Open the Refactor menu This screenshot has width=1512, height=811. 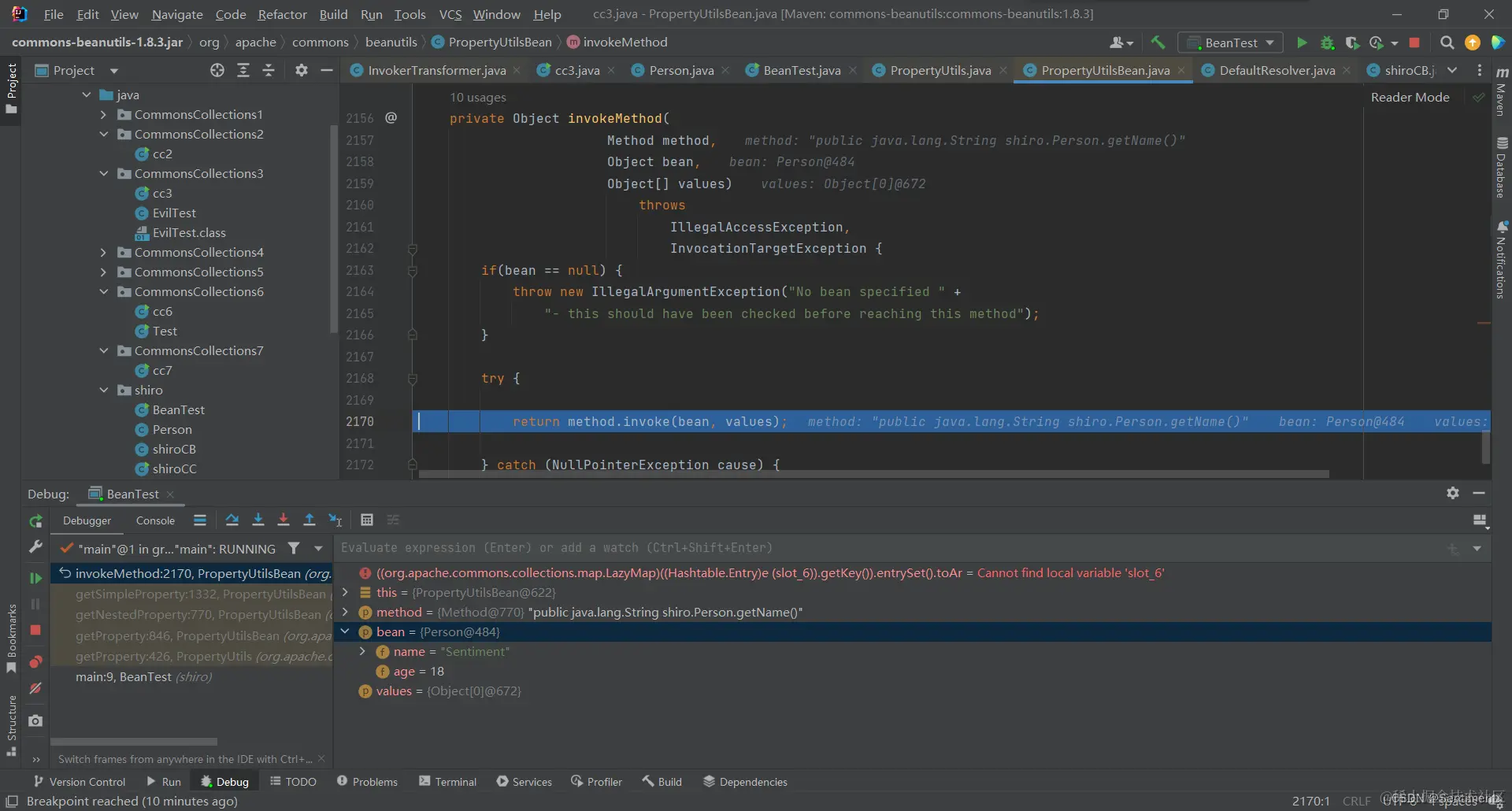(x=282, y=14)
